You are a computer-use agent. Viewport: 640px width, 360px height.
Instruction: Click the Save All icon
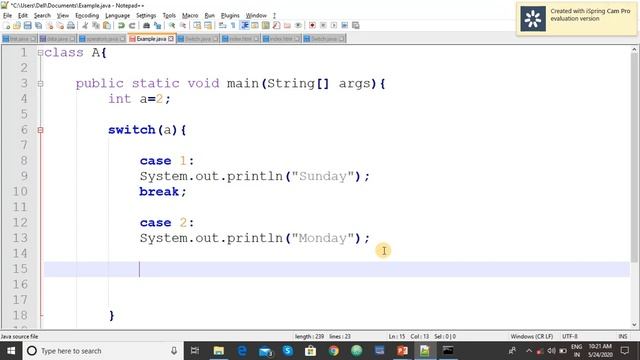pyautogui.click(x=38, y=25)
